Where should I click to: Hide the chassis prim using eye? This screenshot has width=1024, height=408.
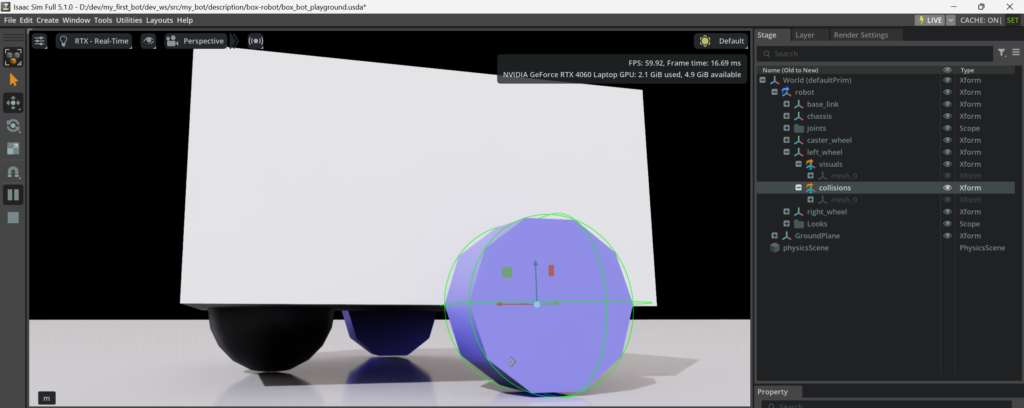[948, 116]
